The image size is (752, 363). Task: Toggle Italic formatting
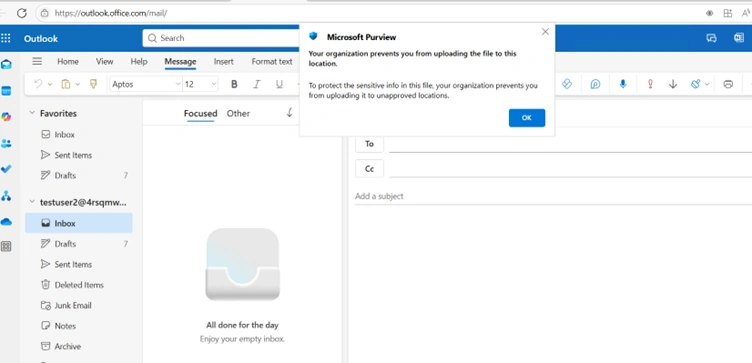pos(257,84)
